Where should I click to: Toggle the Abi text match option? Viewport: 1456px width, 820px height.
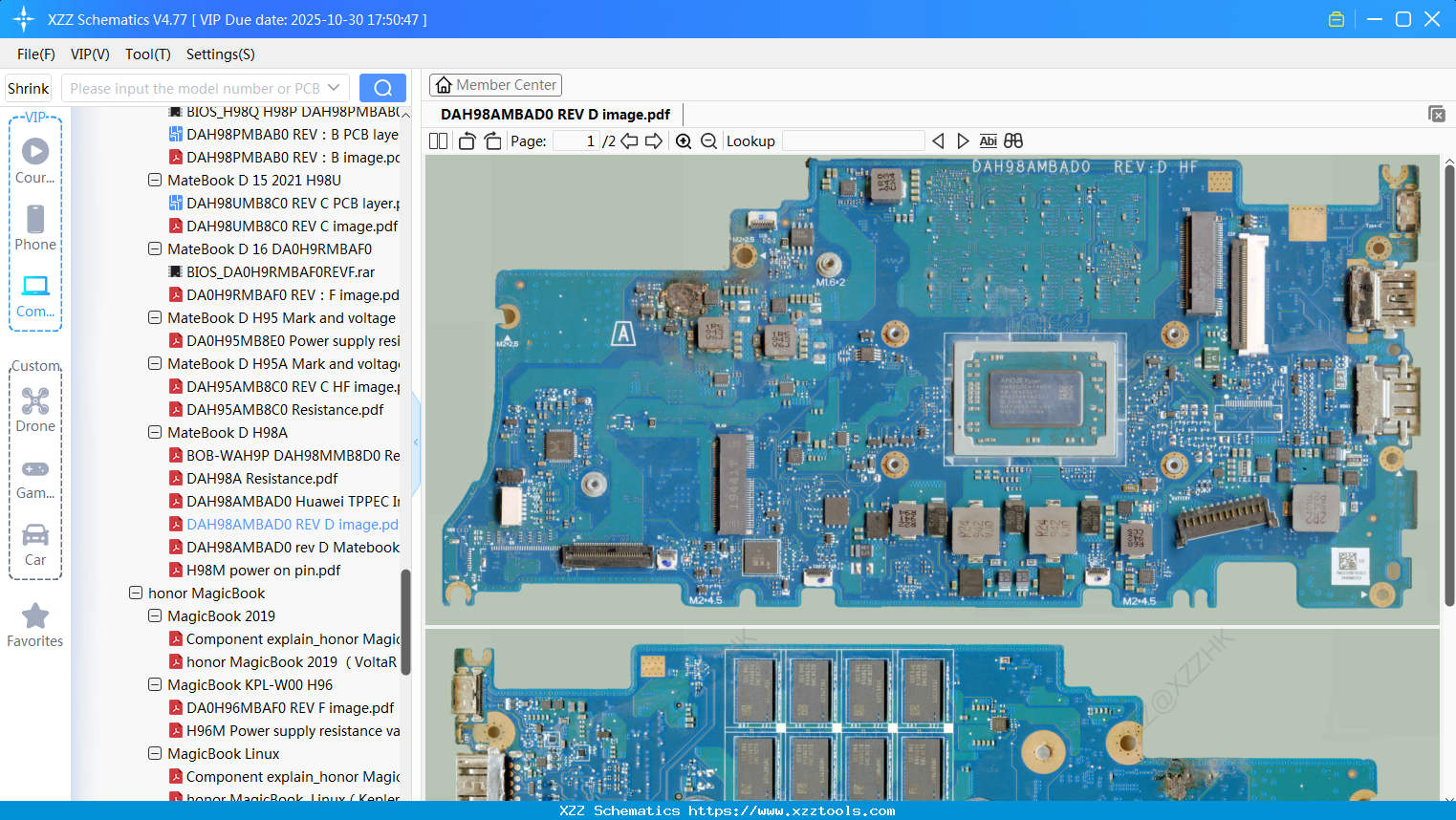coord(989,141)
